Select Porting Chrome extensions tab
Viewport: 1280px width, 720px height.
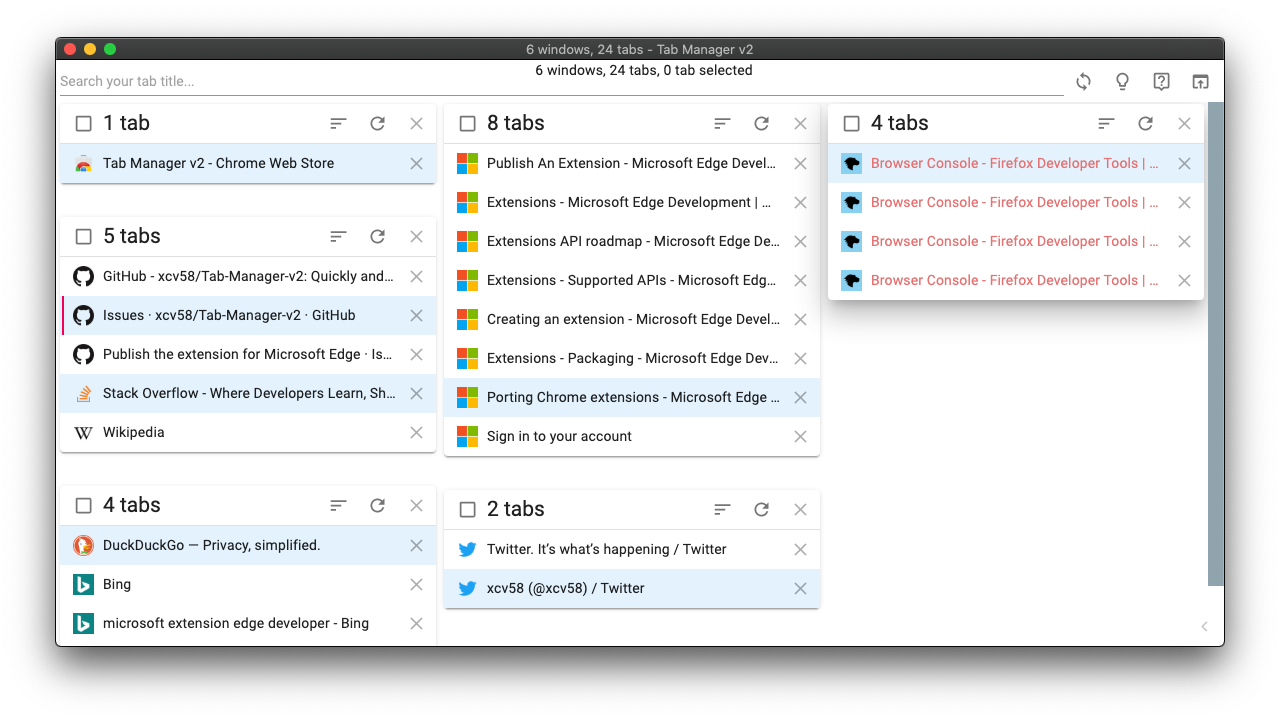click(x=632, y=398)
